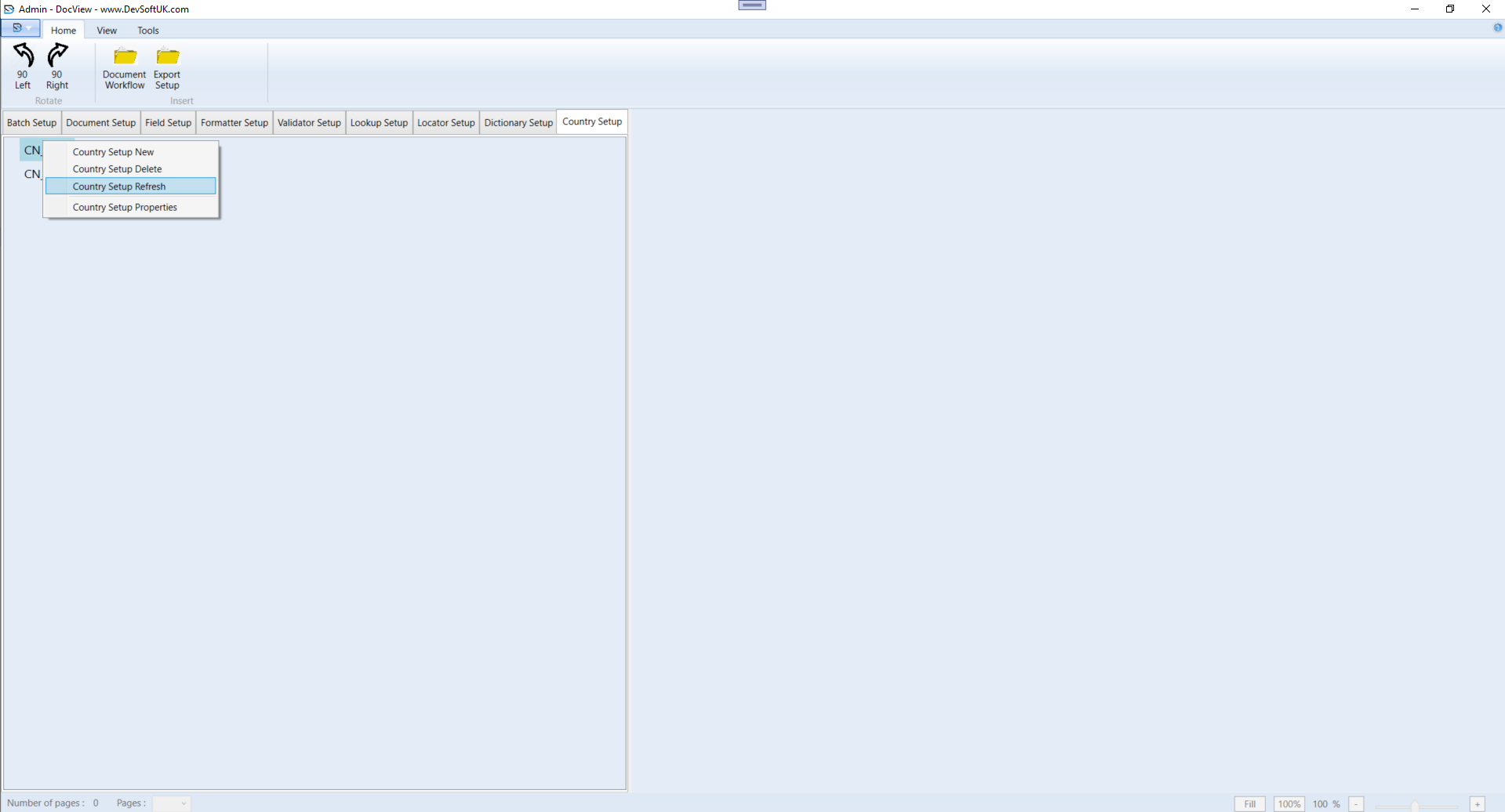The width and height of the screenshot is (1505, 812).
Task: Adjust the zoom level slider
Action: point(1414,805)
